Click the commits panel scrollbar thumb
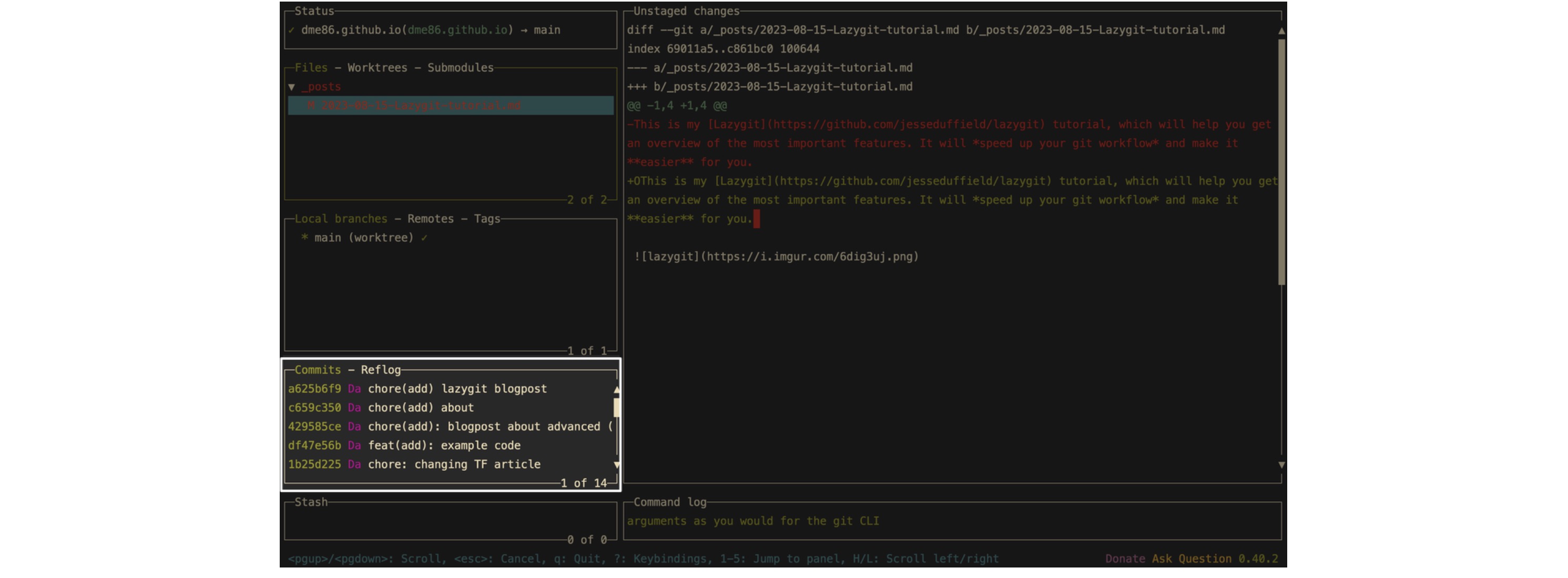 617,408
